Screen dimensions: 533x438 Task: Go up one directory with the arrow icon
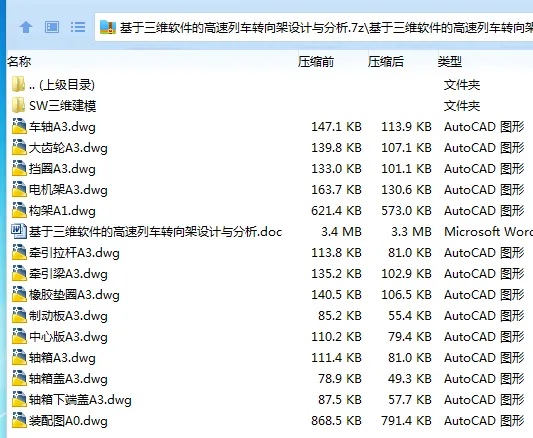[x=26, y=27]
